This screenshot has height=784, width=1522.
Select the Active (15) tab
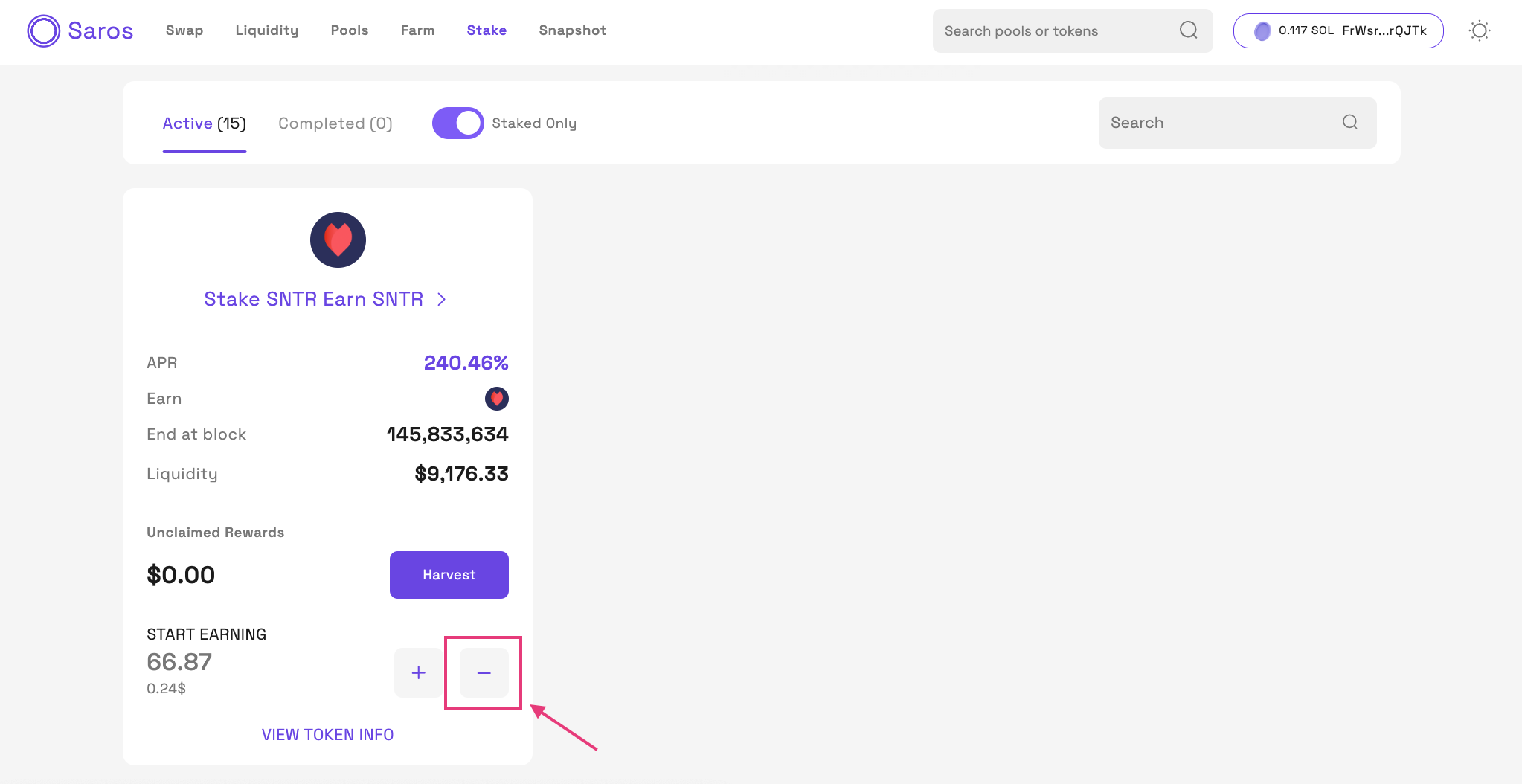(205, 123)
